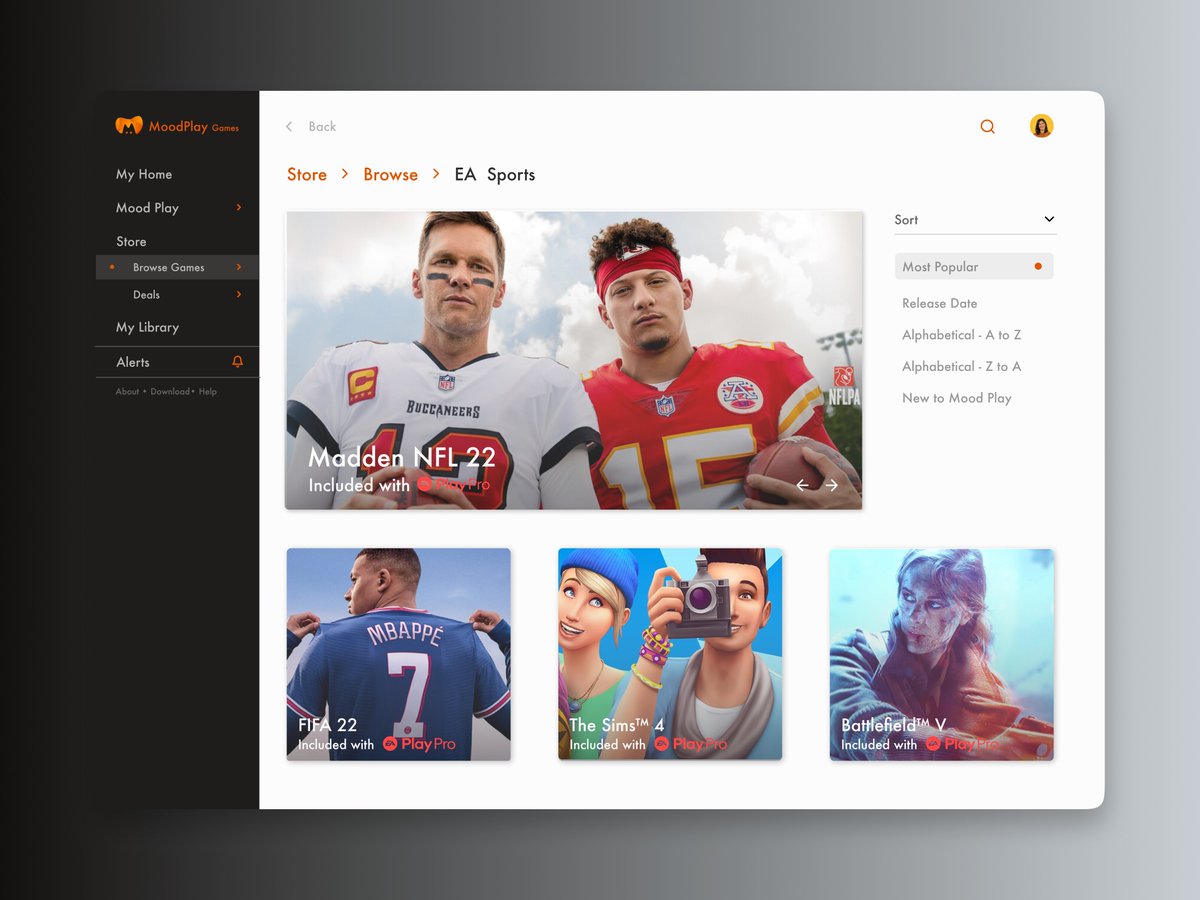This screenshot has width=1200, height=900.
Task: Click the Play Pro logo on FIFA 22 card
Action: point(419,744)
